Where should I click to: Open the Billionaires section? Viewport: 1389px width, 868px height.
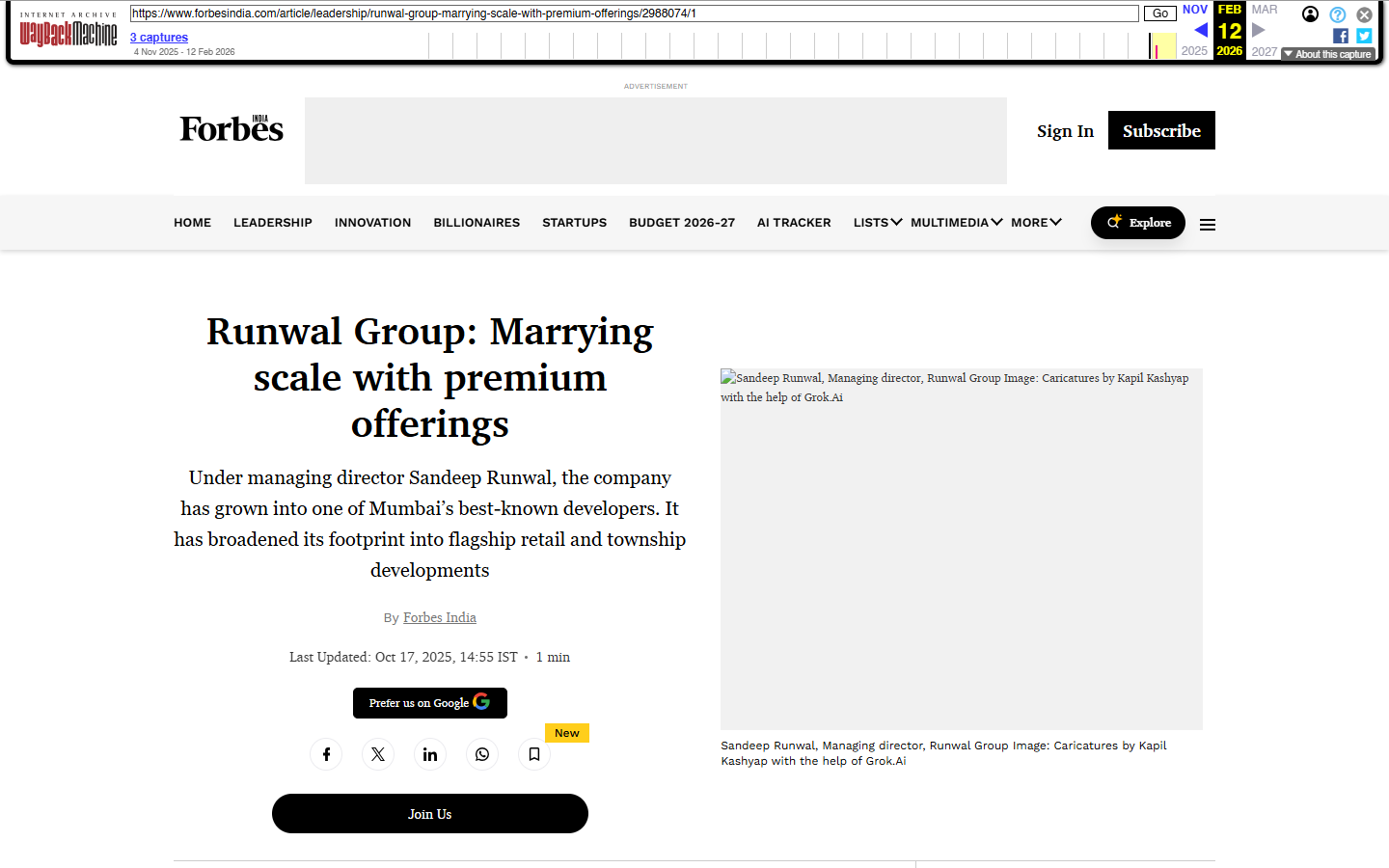(477, 223)
